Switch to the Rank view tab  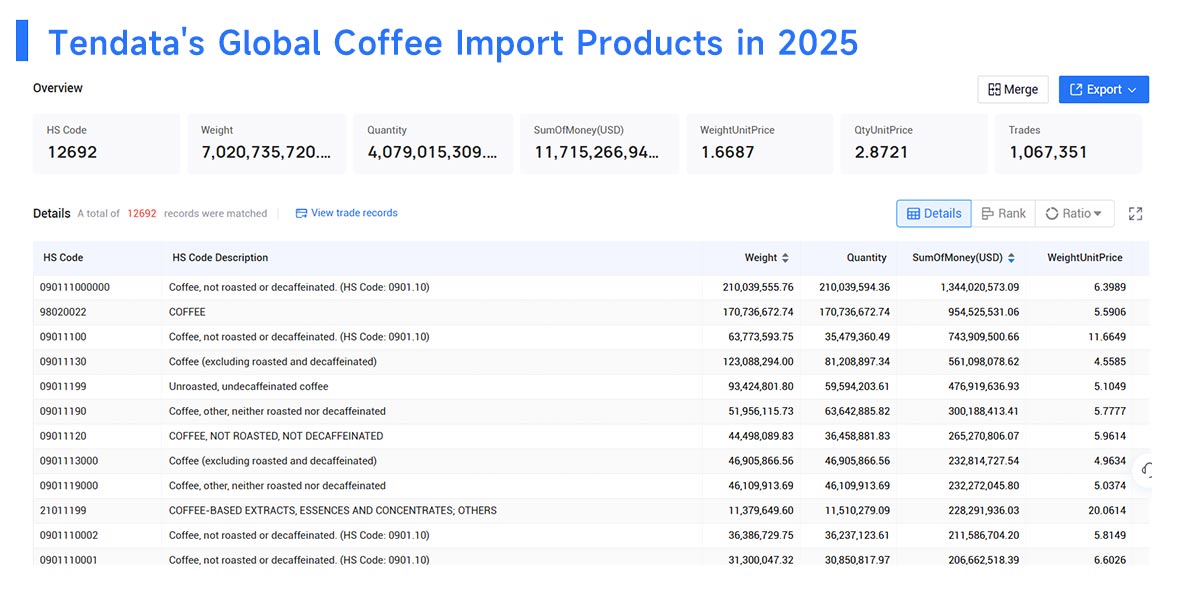1003,213
